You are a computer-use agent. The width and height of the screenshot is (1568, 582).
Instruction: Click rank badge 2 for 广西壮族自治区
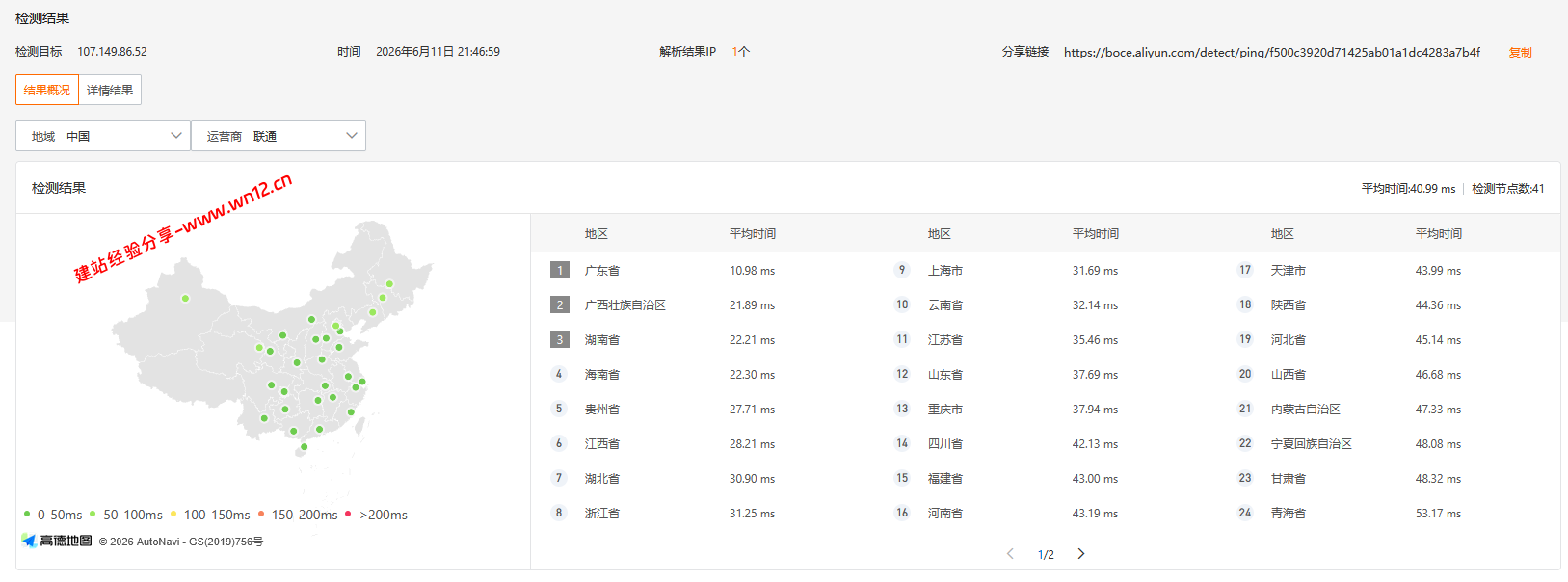(x=560, y=304)
